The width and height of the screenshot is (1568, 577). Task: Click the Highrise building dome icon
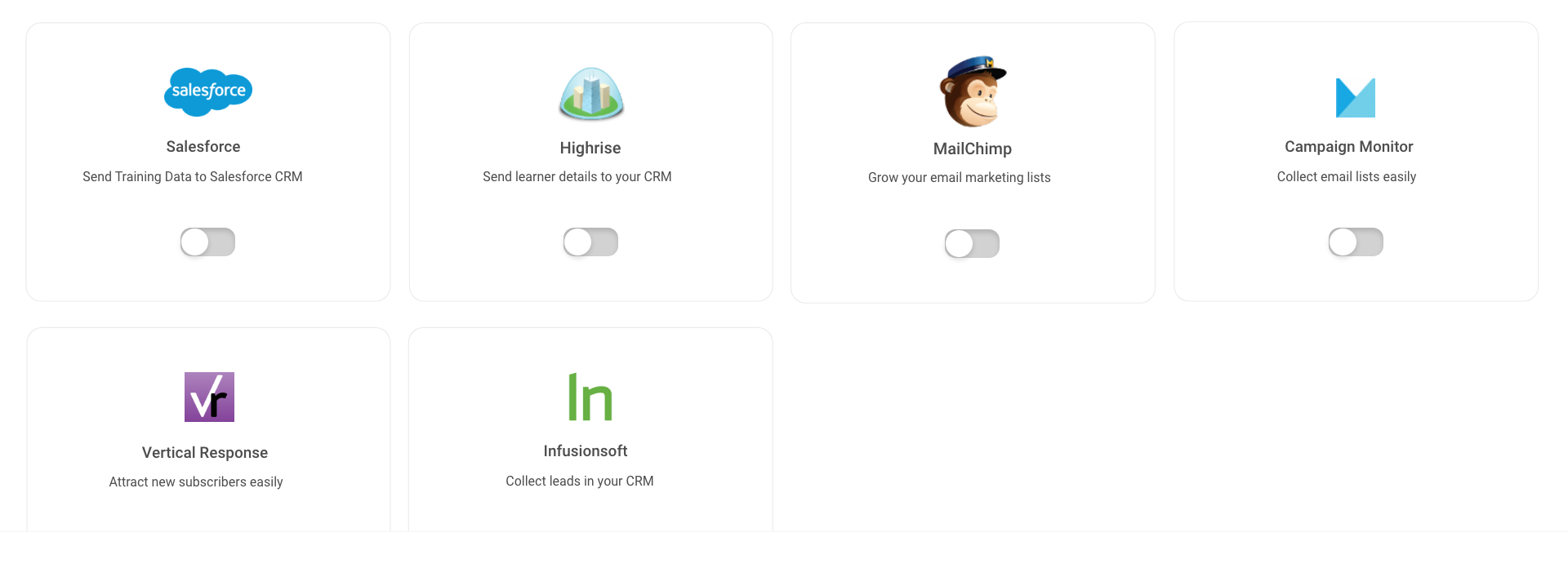591,93
